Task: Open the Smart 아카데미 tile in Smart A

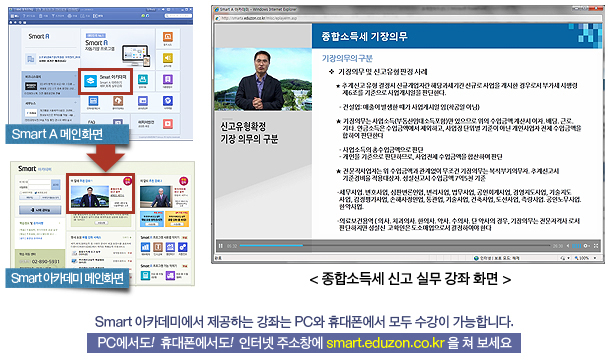Action: (106, 81)
